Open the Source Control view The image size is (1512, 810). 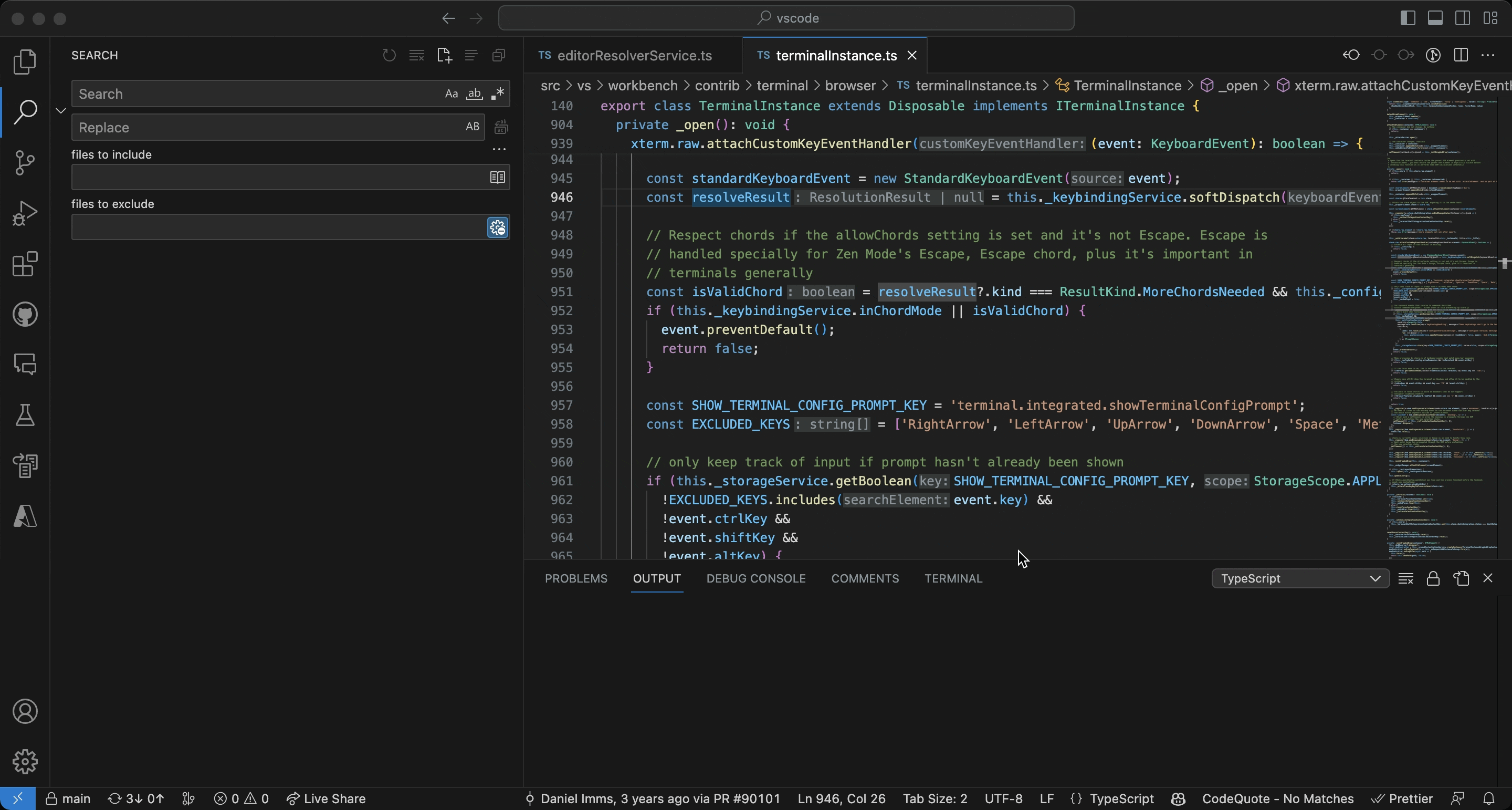tap(25, 163)
